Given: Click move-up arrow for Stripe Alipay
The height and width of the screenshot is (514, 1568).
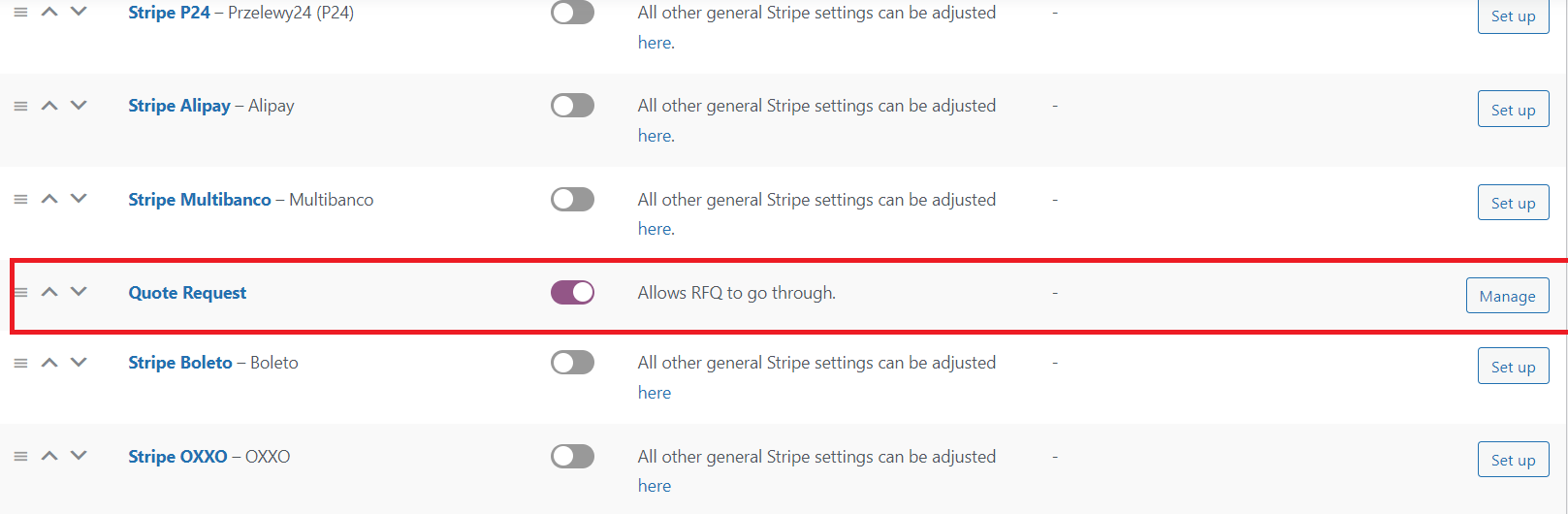Looking at the screenshot, I should click(49, 106).
